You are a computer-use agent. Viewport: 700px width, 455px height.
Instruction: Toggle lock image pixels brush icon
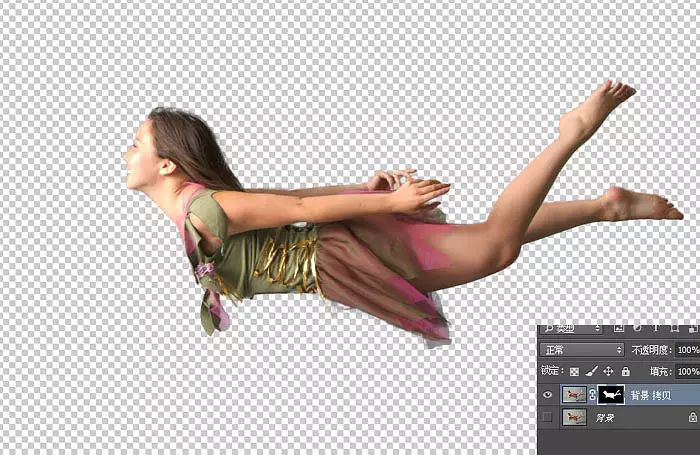coord(590,371)
